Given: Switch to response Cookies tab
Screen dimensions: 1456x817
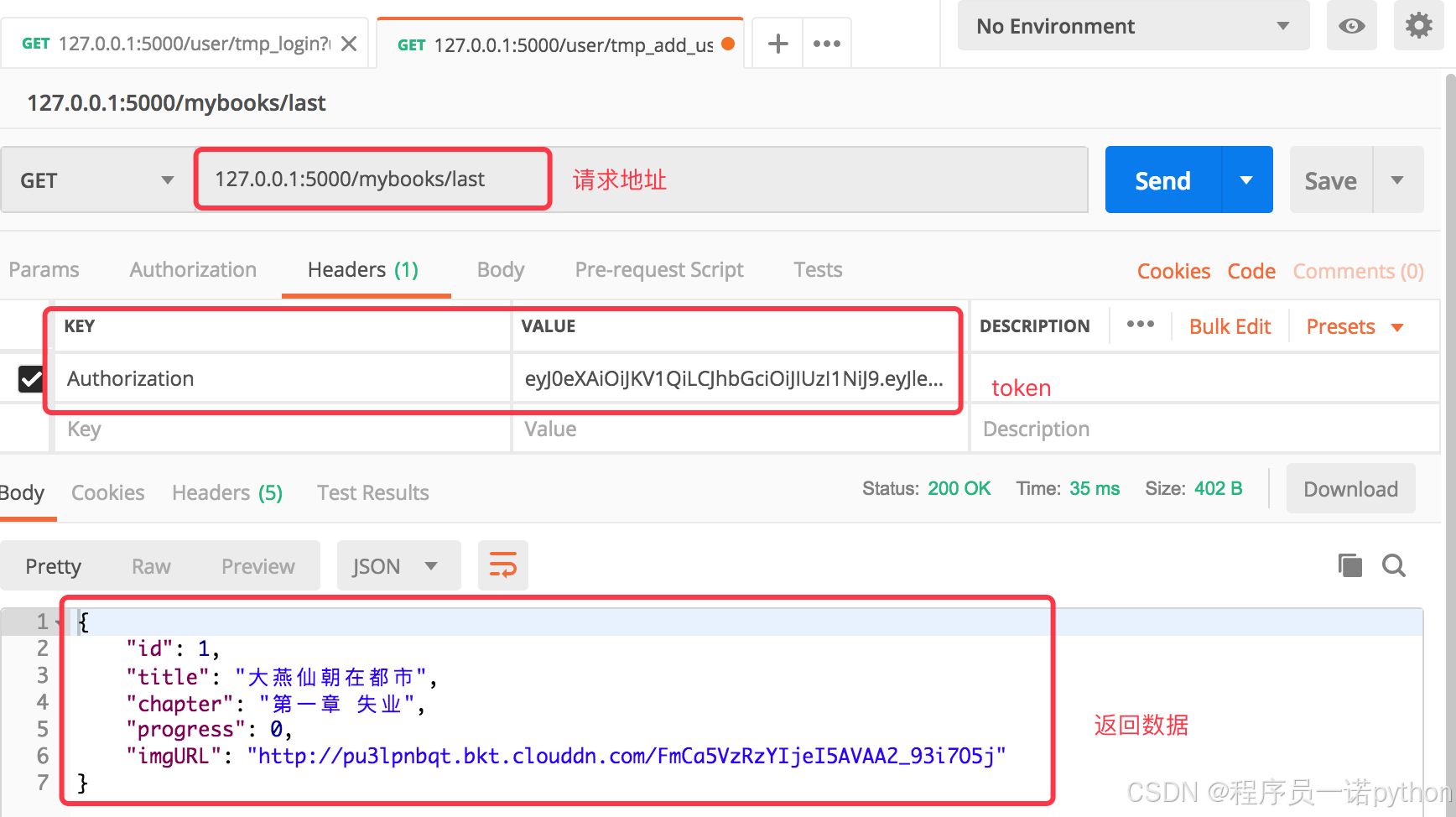Looking at the screenshot, I should [x=107, y=493].
